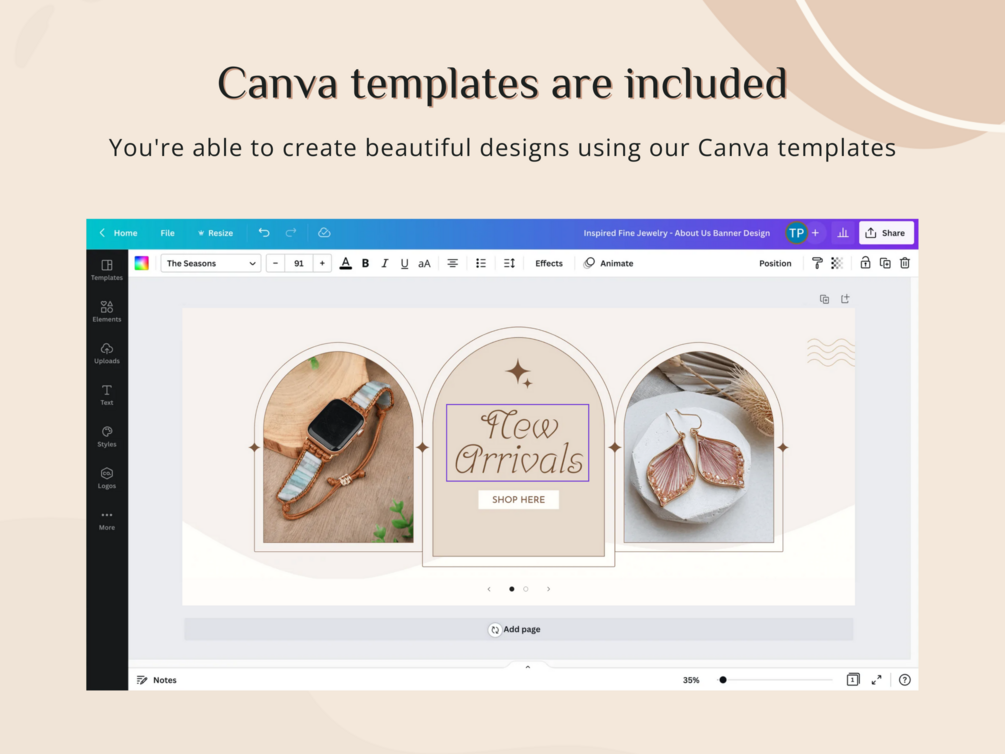The image size is (1005, 754).
Task: Select the four-point star decoration
Action: [519, 373]
